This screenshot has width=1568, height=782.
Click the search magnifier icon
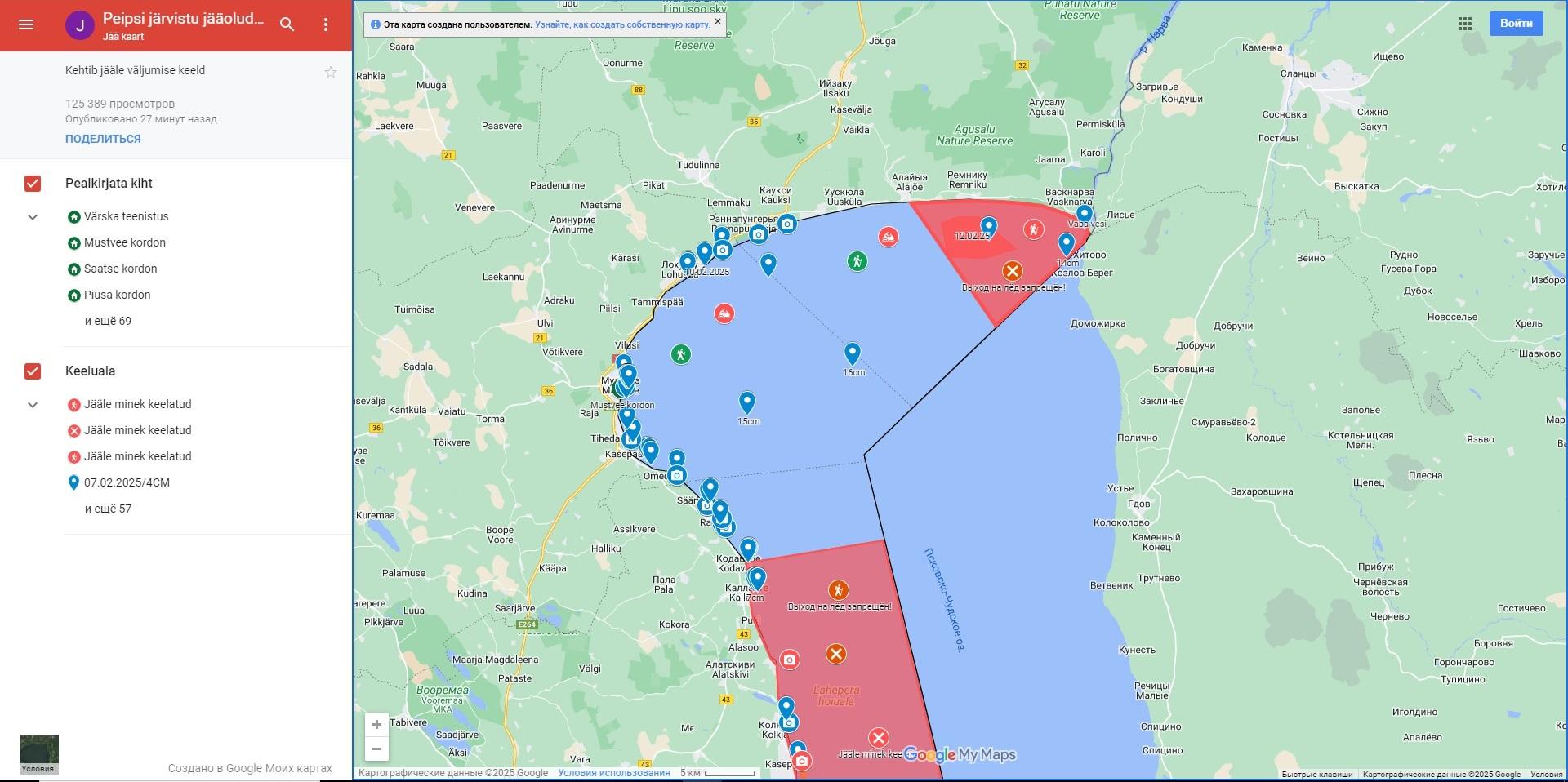tap(287, 24)
